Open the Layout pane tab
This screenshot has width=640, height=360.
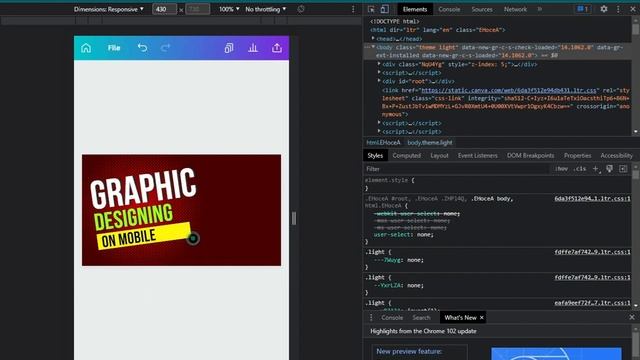click(x=439, y=156)
